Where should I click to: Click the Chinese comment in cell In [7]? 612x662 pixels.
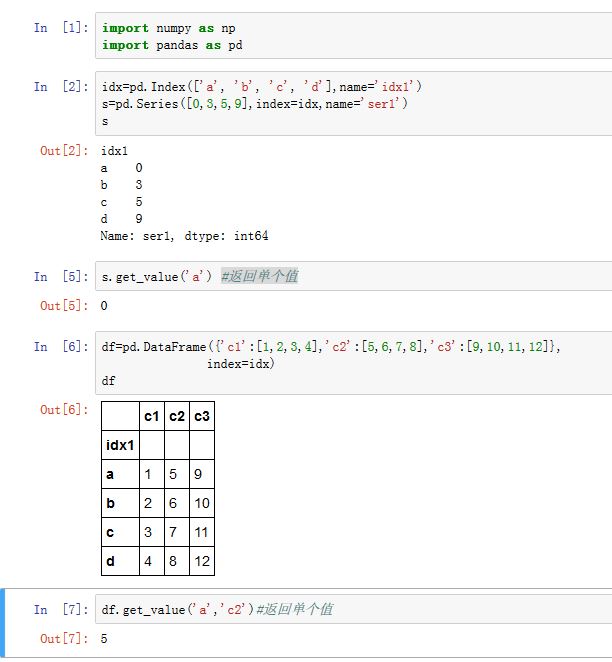295,609
